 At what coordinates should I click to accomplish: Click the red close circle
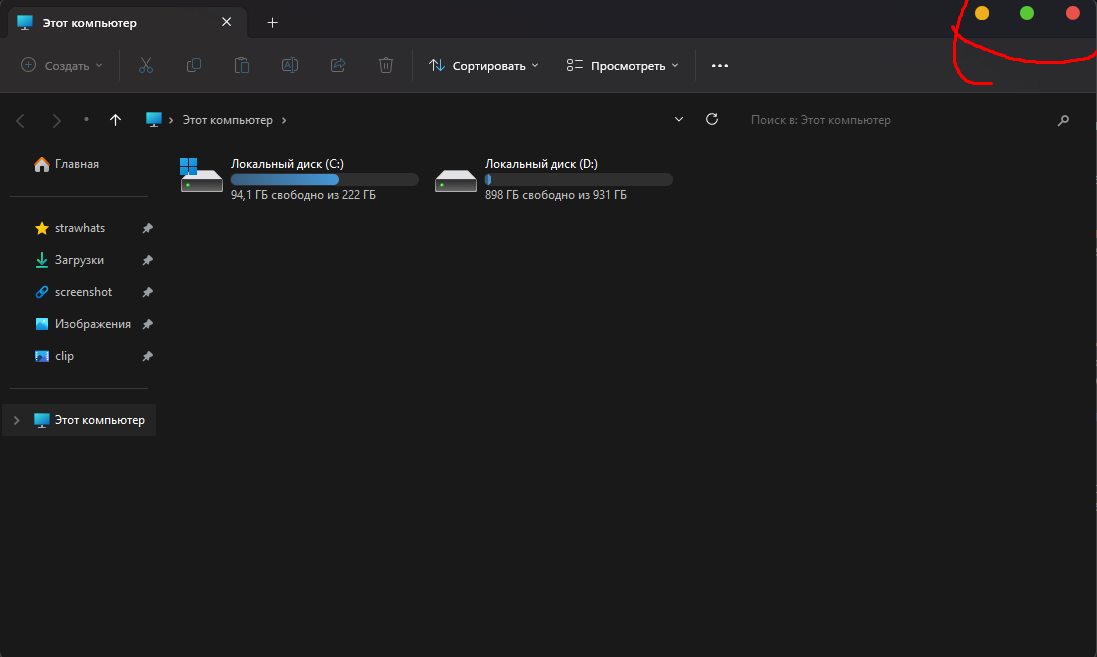[x=1072, y=13]
